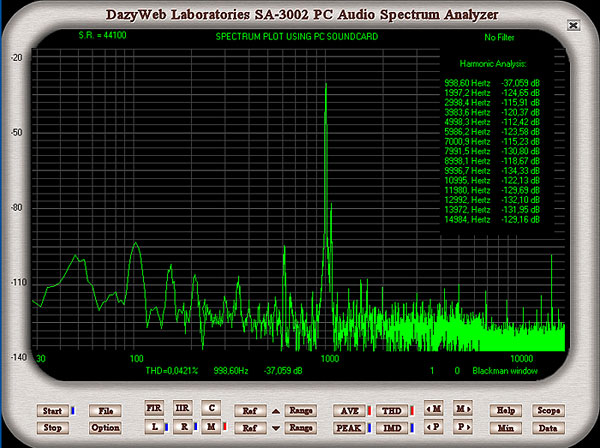Move marker right with M► button
Screen dimensions: 600x448
(461, 409)
